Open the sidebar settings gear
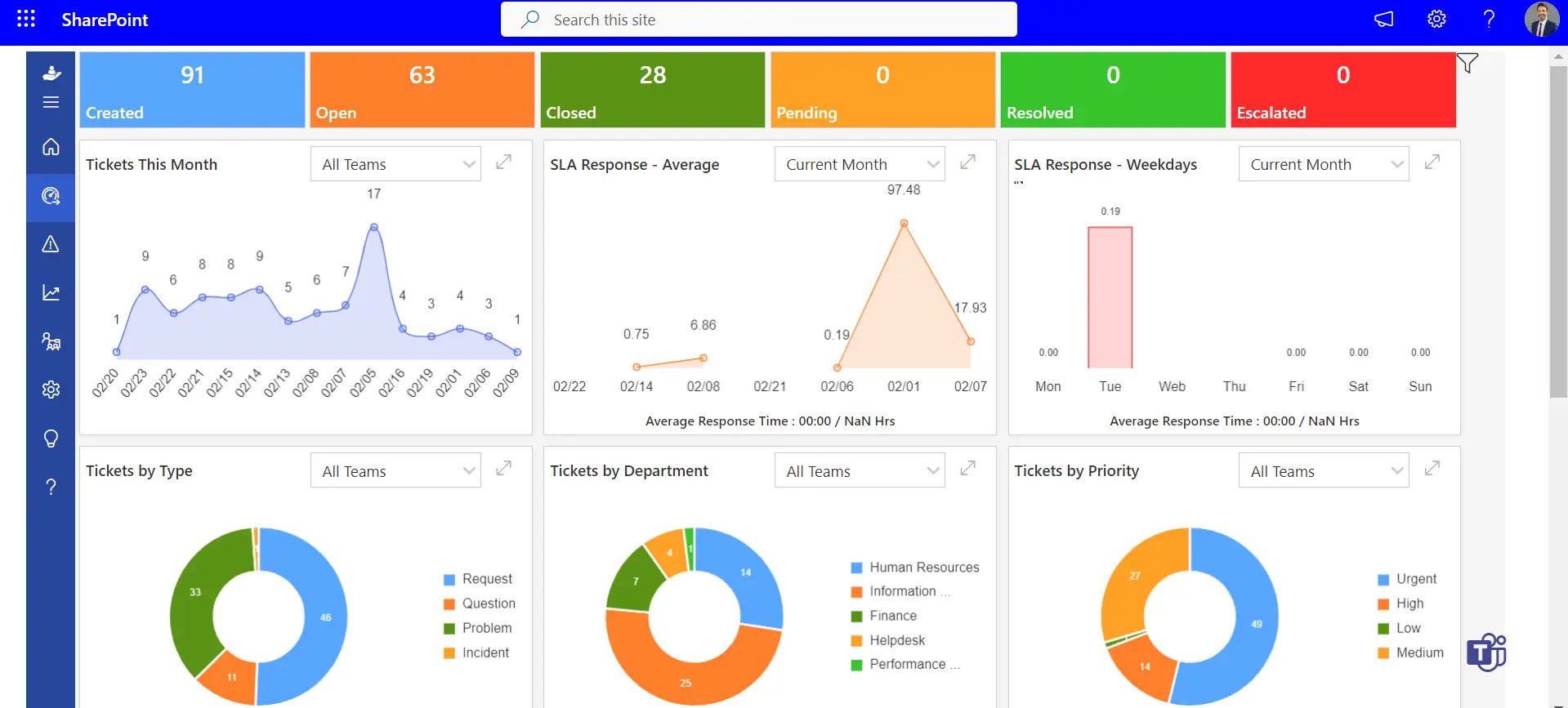 coord(51,390)
